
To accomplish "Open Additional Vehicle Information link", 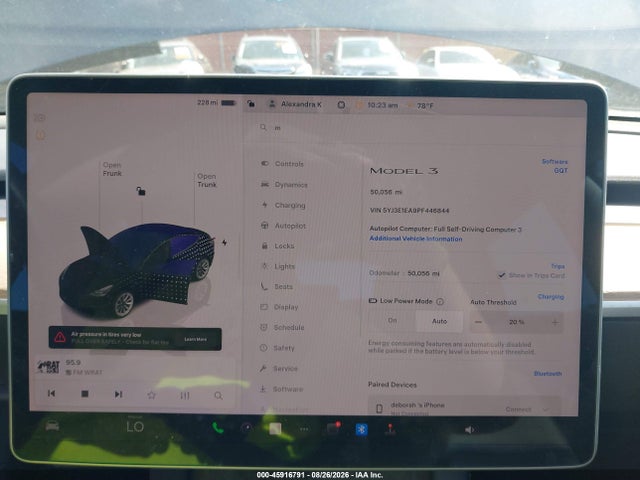I will 416,239.
